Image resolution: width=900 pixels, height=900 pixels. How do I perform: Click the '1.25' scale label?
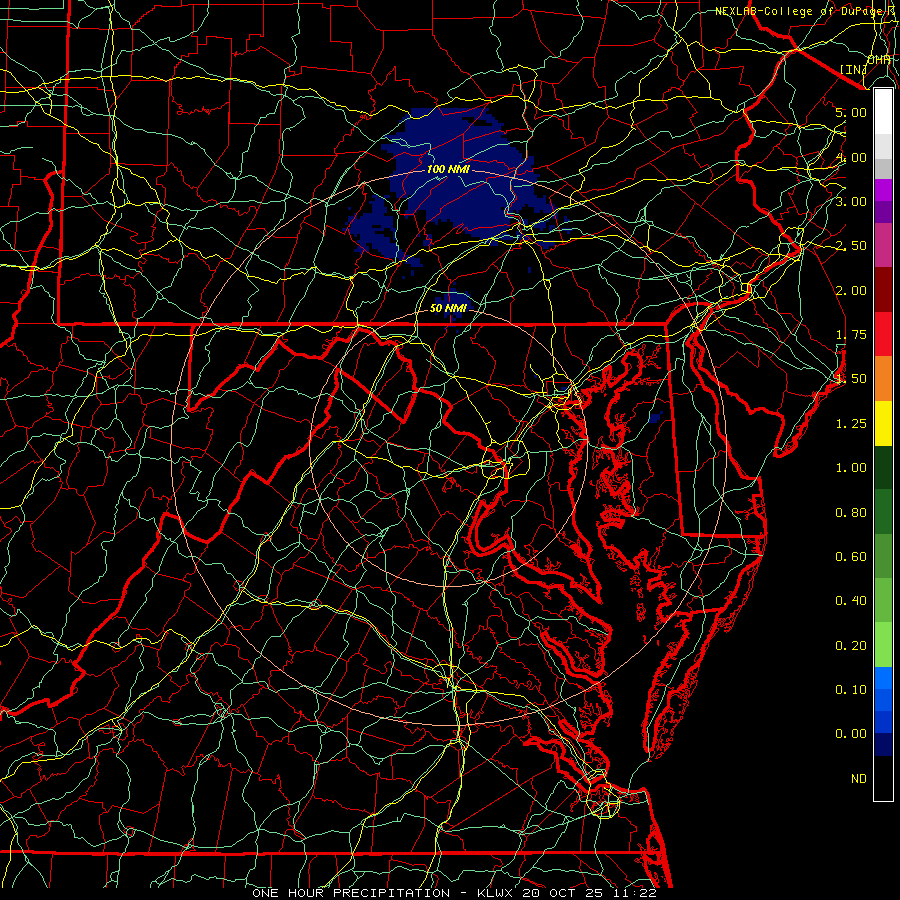(x=851, y=424)
